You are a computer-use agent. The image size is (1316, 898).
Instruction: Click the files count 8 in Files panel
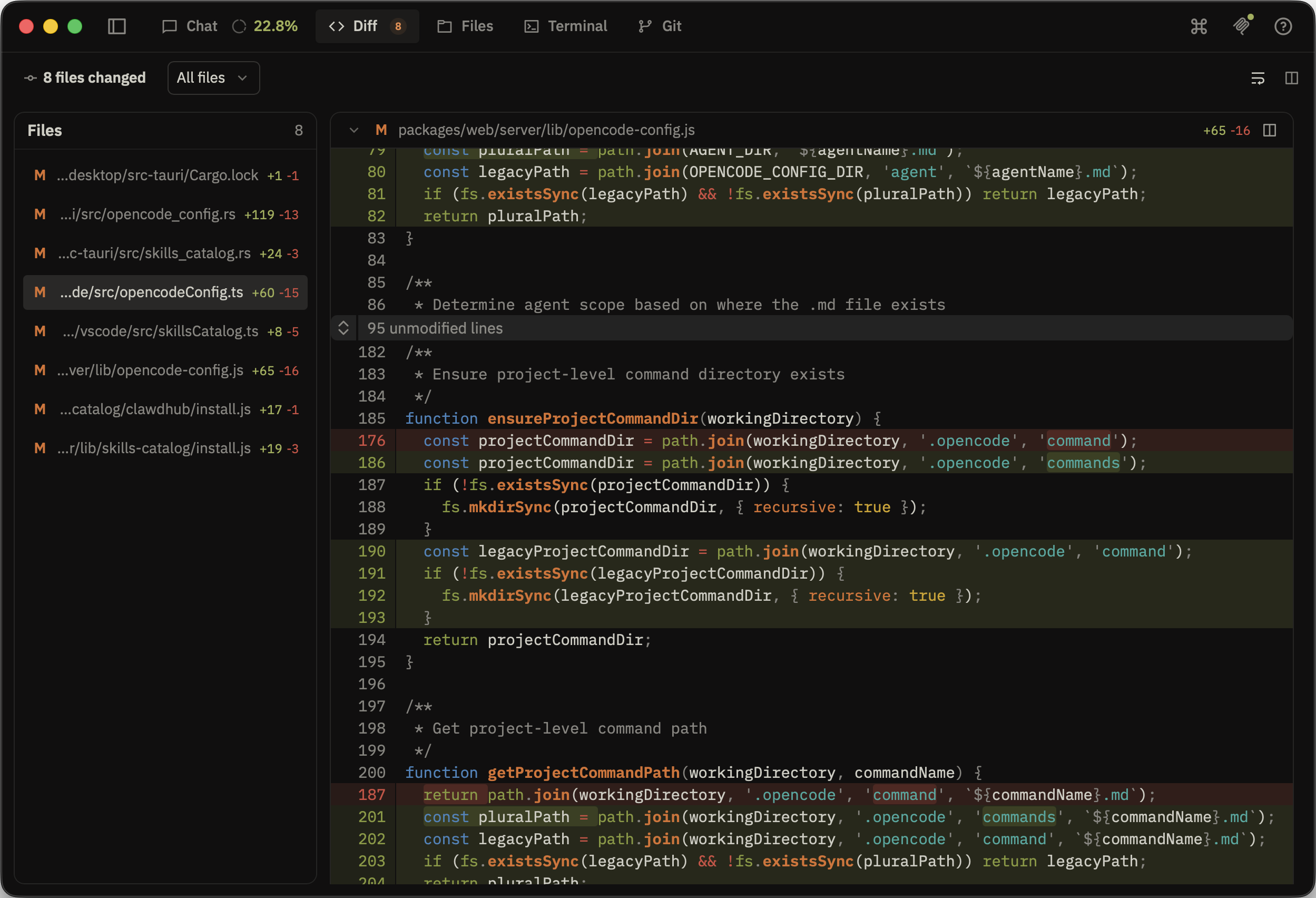[298, 130]
